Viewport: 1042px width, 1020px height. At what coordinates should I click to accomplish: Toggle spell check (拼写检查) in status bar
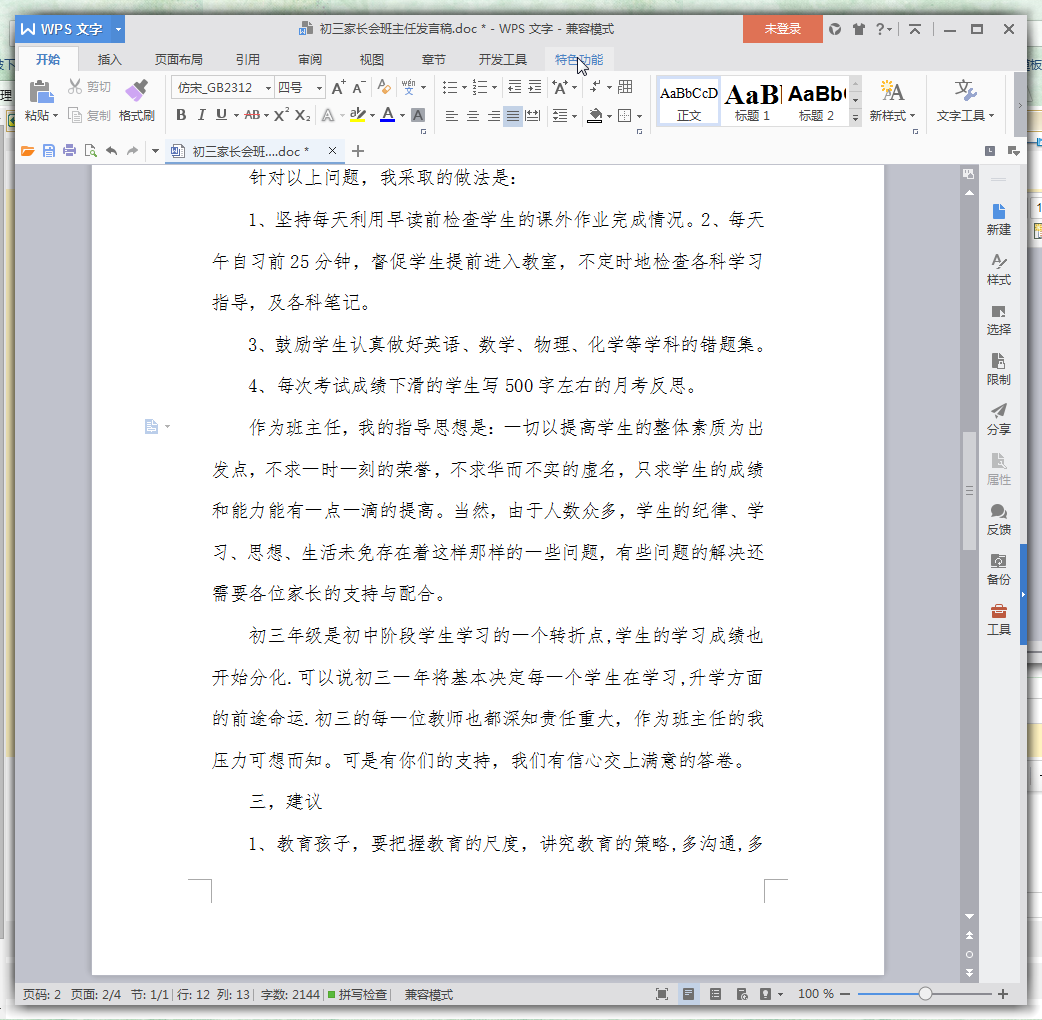358,994
